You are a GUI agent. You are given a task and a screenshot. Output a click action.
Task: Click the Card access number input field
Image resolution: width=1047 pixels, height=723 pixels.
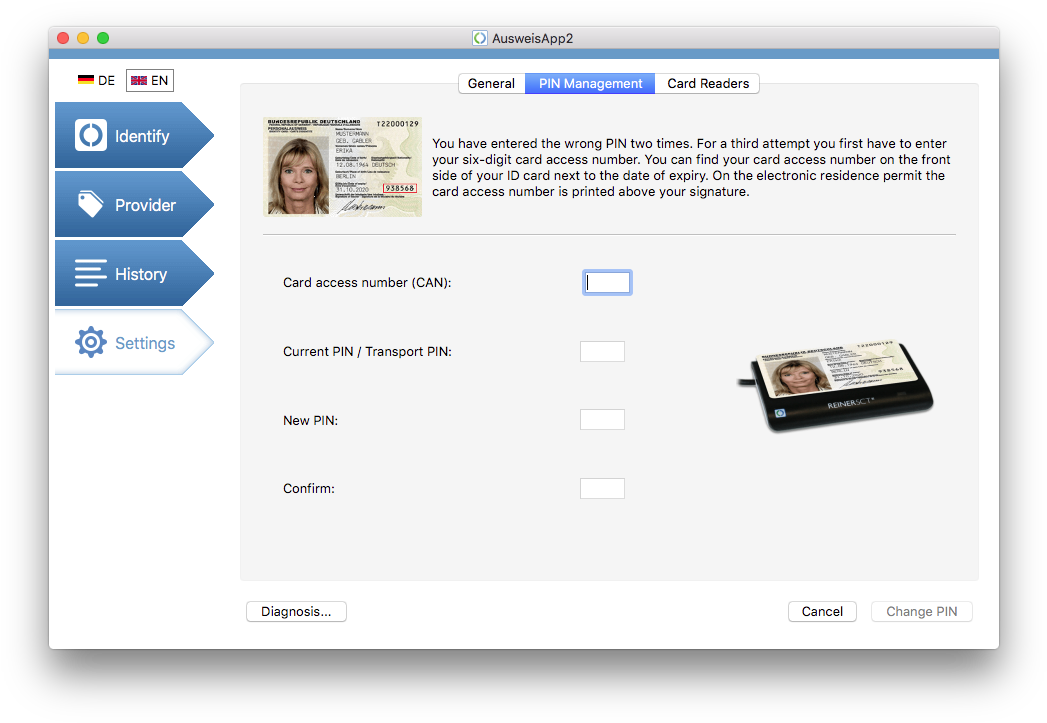pyautogui.click(x=607, y=282)
